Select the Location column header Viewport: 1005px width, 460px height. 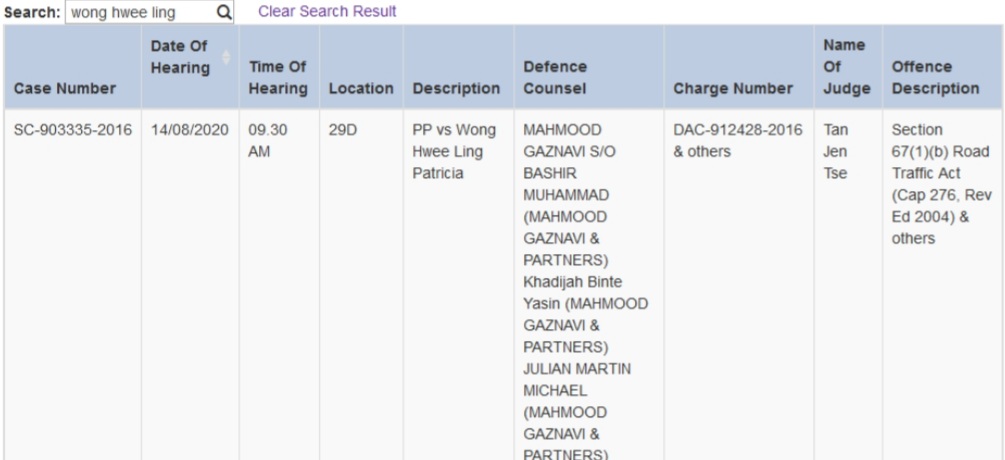(360, 88)
